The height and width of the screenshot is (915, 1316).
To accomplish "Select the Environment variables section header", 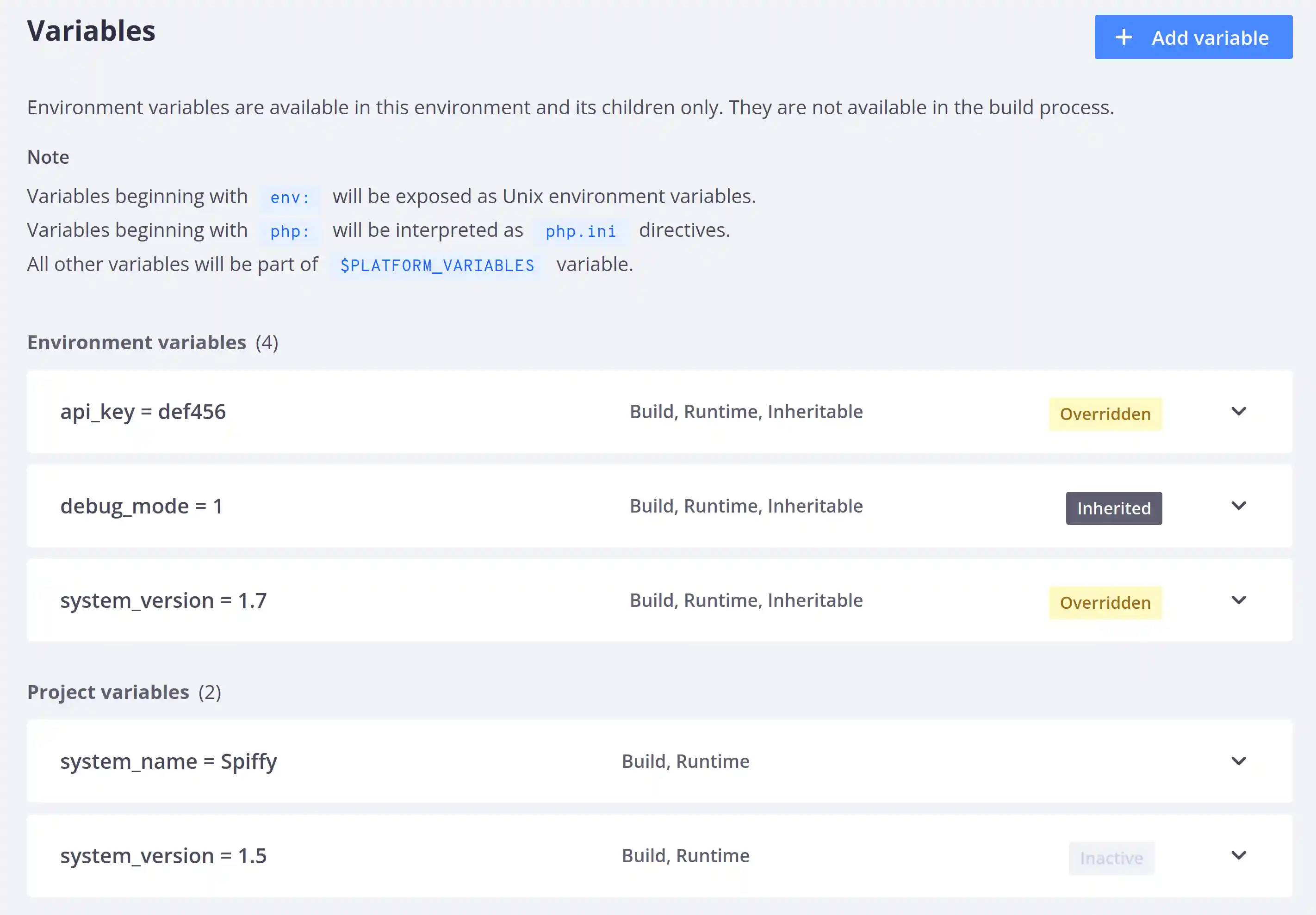I will pyautogui.click(x=136, y=342).
